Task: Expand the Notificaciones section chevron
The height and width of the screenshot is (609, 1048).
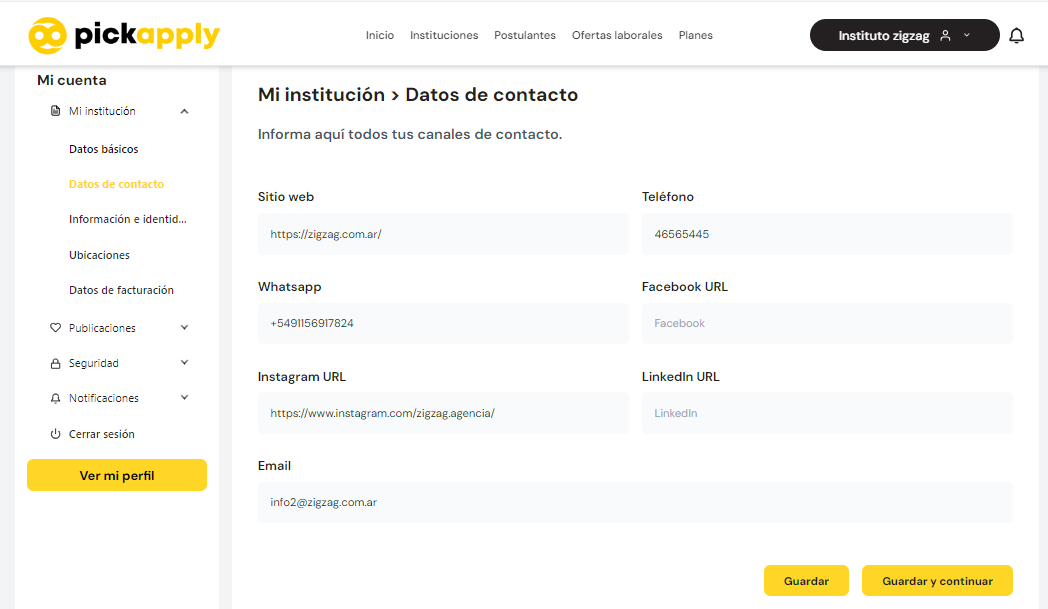Action: pyautogui.click(x=184, y=398)
